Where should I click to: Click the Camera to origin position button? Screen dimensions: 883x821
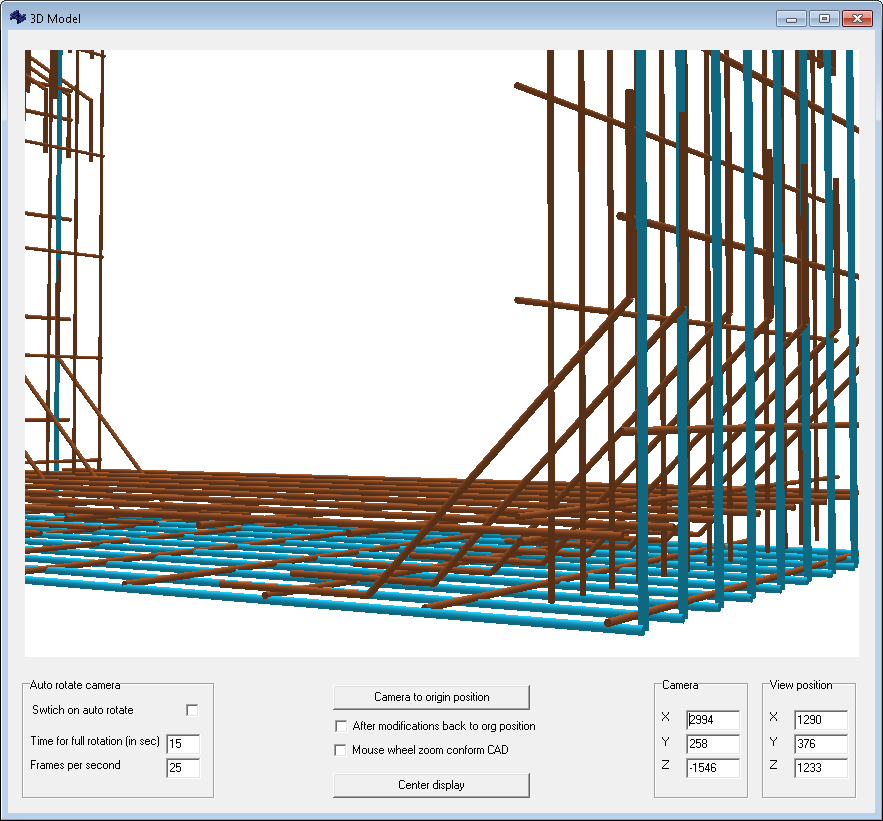(432, 697)
